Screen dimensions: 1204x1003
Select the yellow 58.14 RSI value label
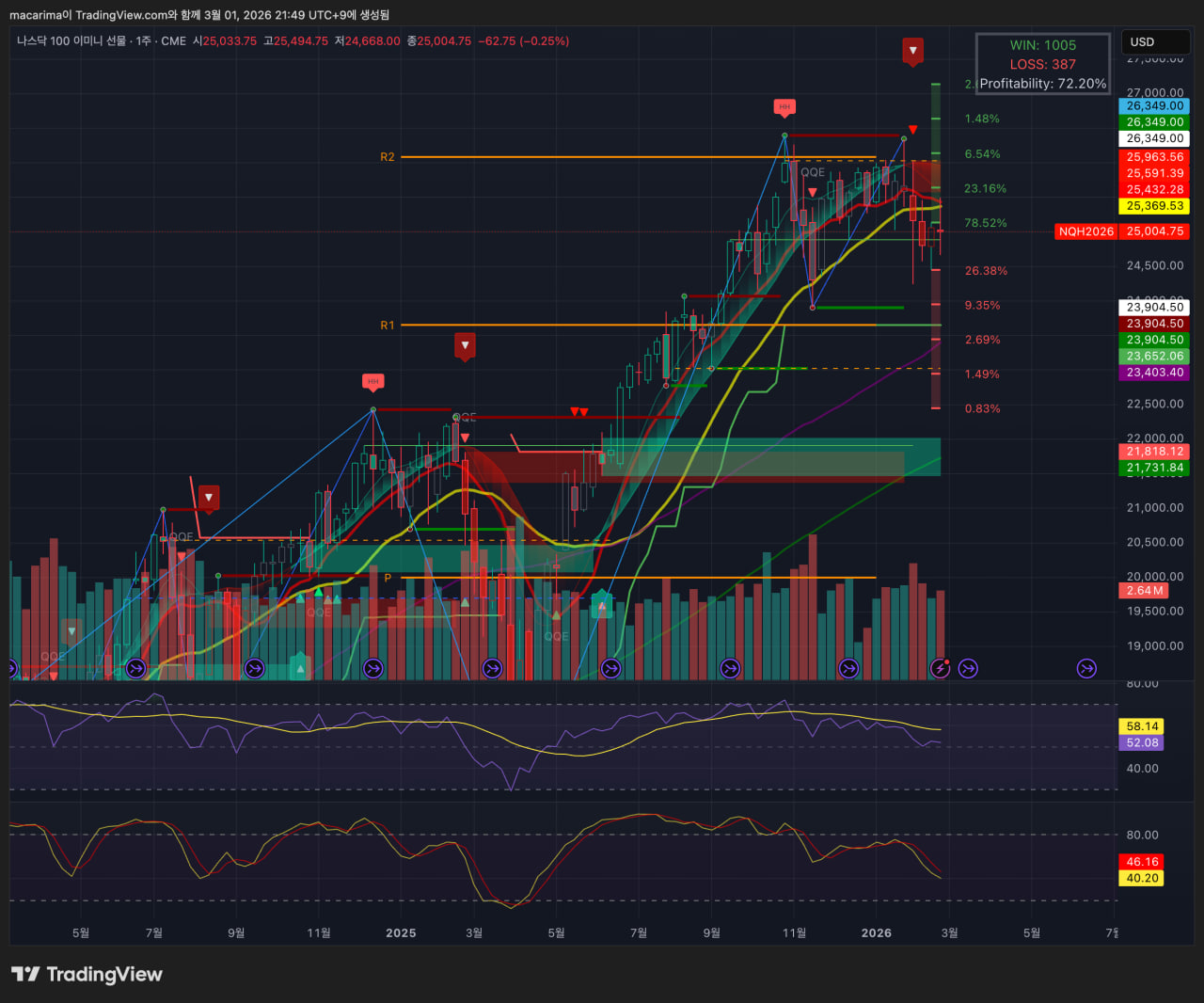coord(1142,726)
